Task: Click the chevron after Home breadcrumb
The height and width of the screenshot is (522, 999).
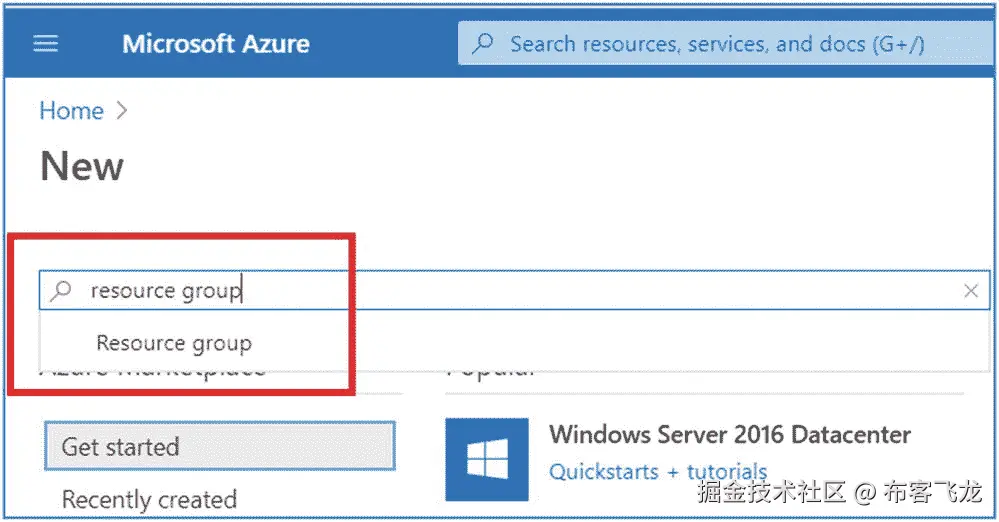Action: [122, 111]
